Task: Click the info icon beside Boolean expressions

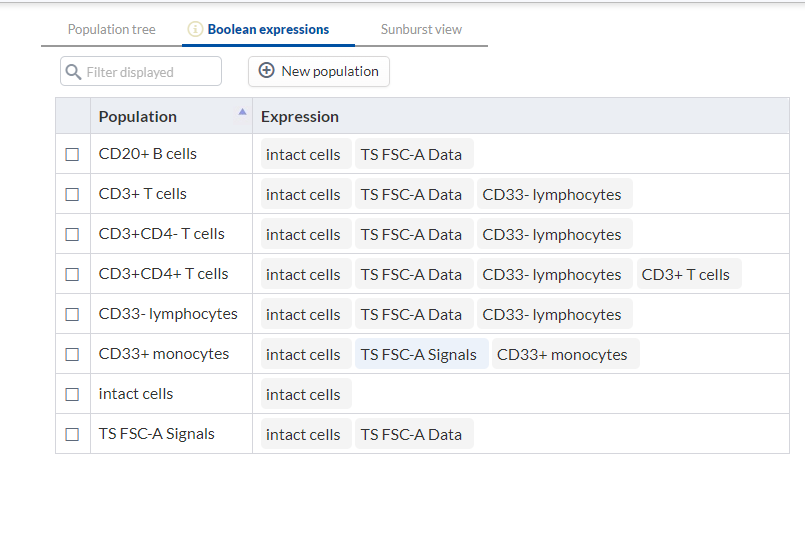Action: (x=195, y=29)
